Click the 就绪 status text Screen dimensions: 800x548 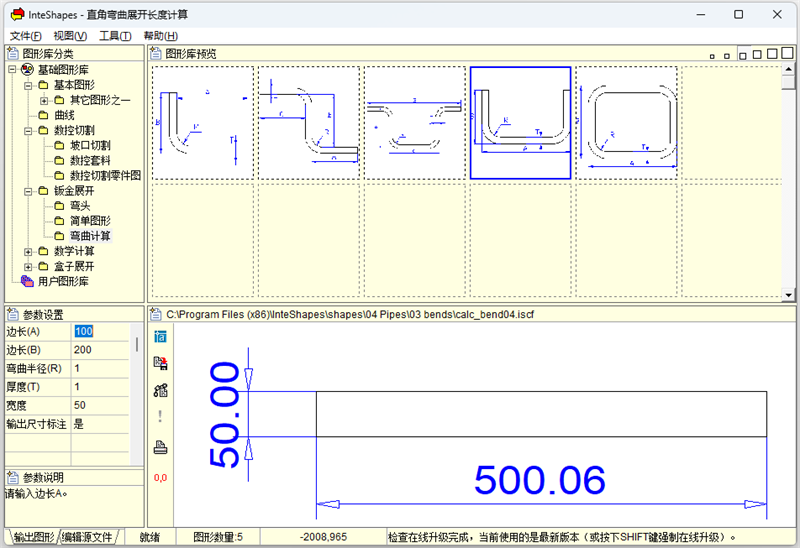(x=149, y=537)
